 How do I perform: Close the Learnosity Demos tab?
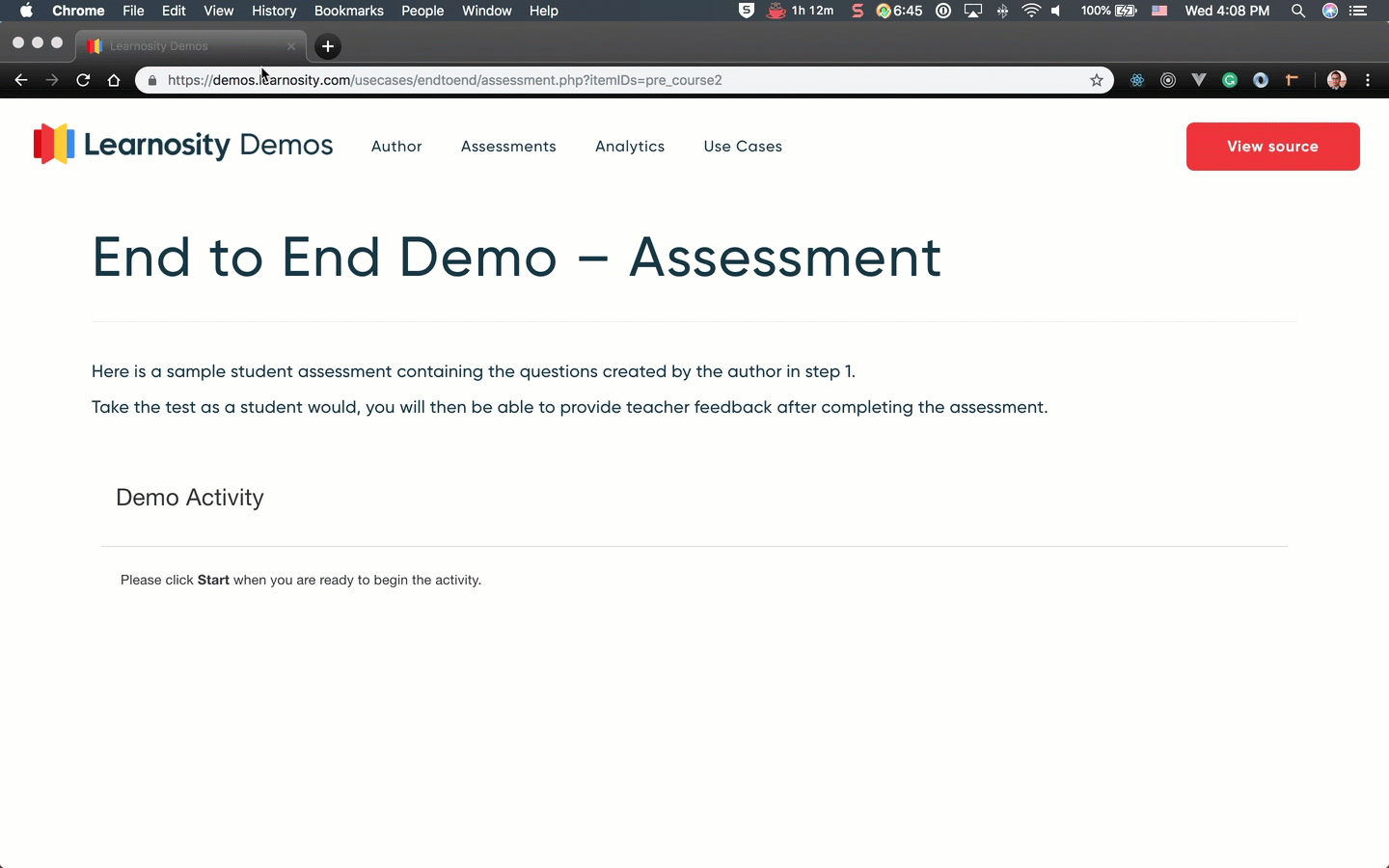(291, 46)
